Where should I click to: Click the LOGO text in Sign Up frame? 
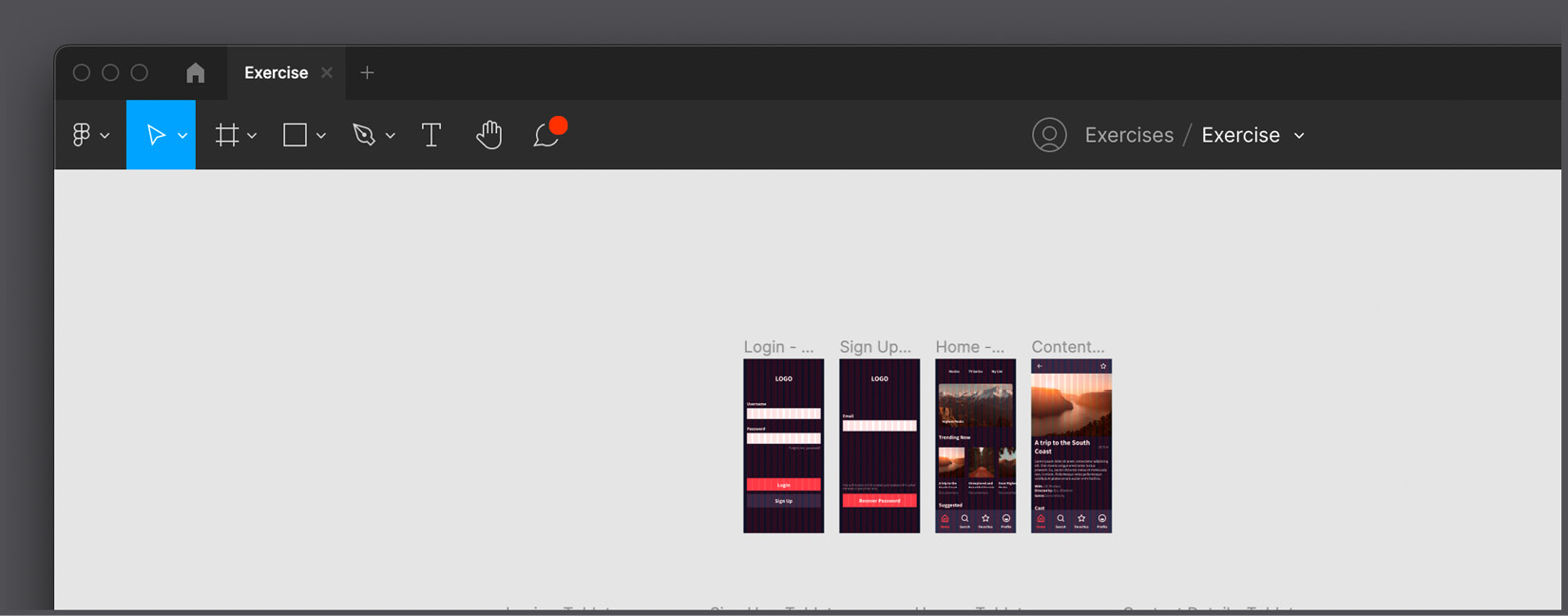tap(880, 378)
